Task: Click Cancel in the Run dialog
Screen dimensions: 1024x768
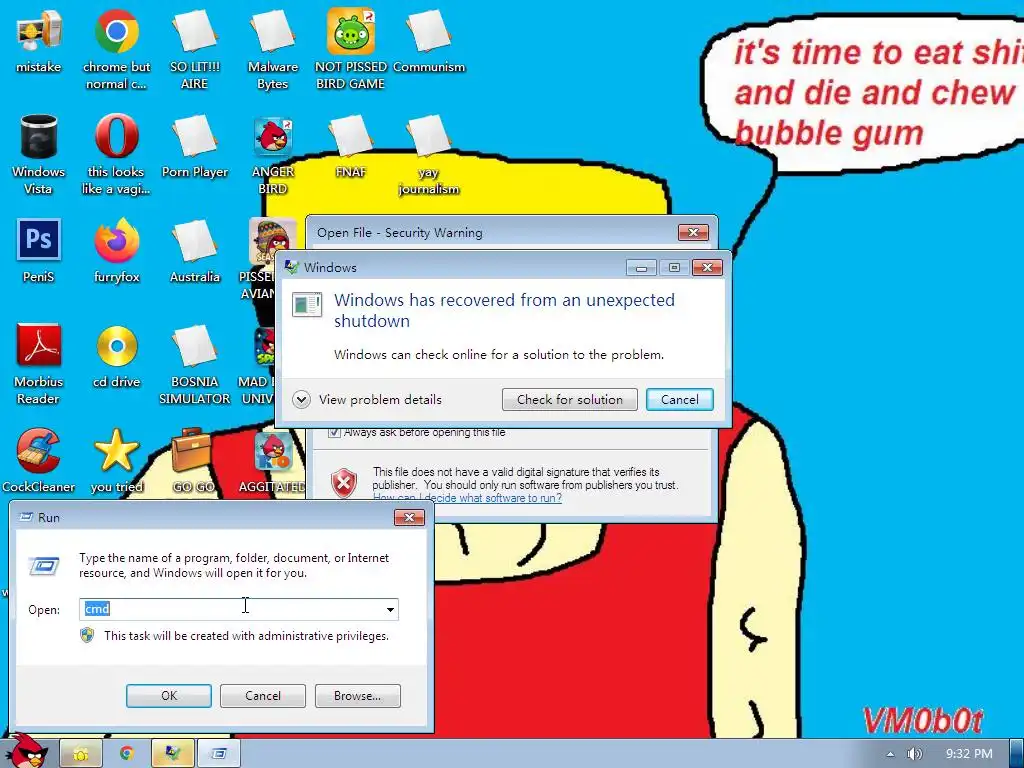Action: coord(263,696)
